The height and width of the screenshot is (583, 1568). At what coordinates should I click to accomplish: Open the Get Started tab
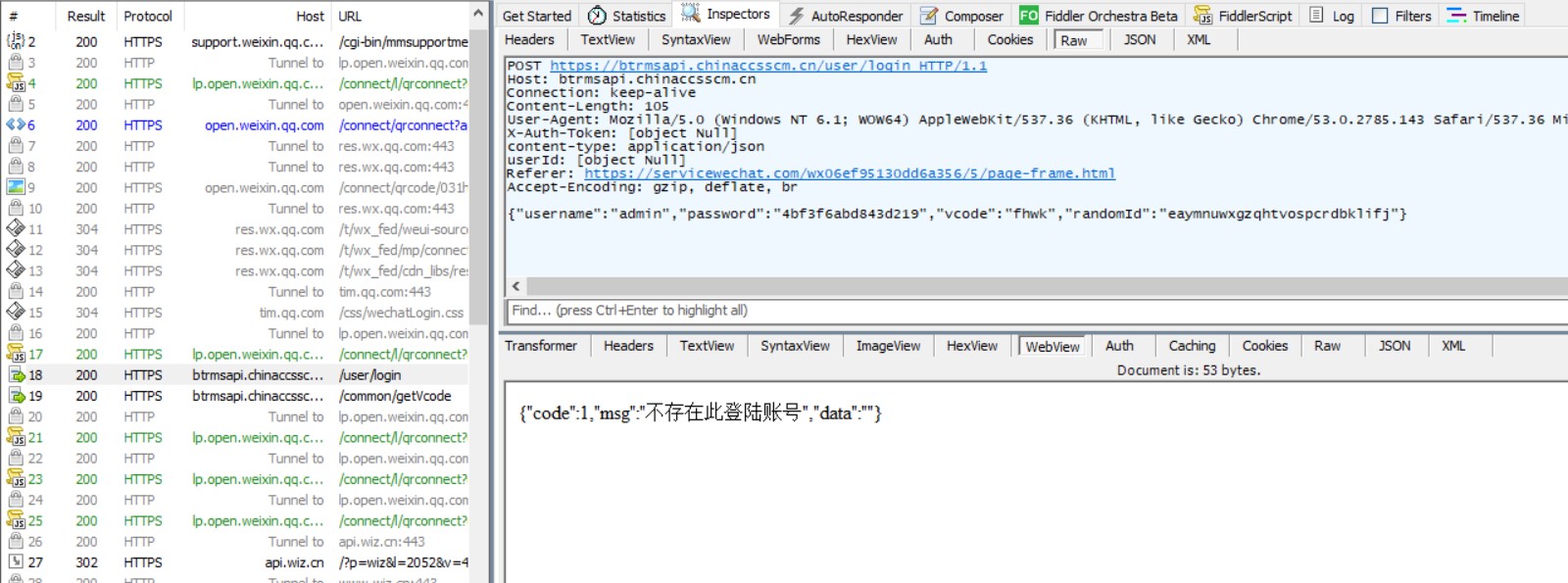coord(536,16)
